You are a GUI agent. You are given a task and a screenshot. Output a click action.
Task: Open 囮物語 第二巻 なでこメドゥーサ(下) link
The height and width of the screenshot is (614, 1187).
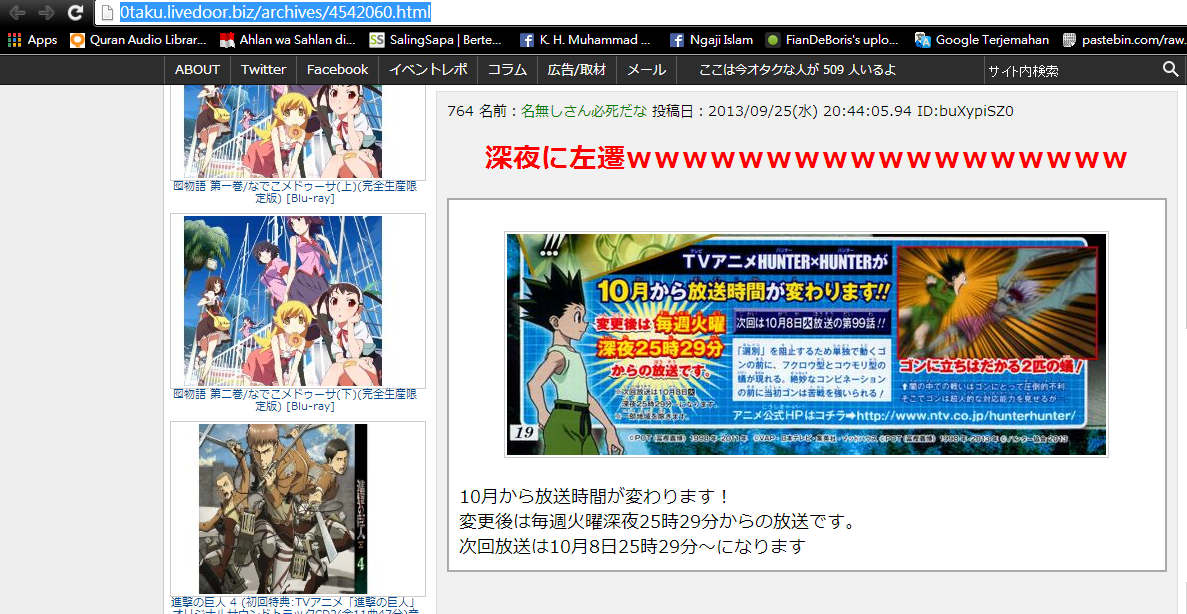coord(295,401)
